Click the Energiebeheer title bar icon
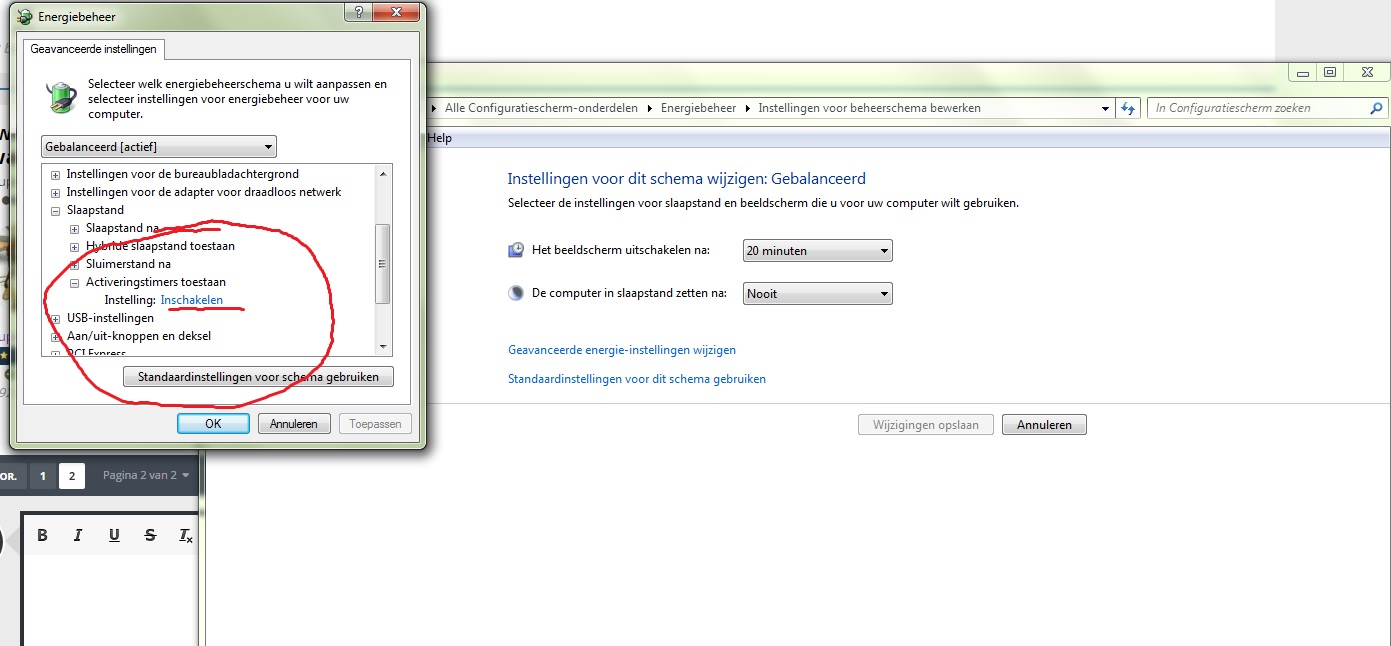Image resolution: width=1391 pixels, height=646 pixels. 24,16
